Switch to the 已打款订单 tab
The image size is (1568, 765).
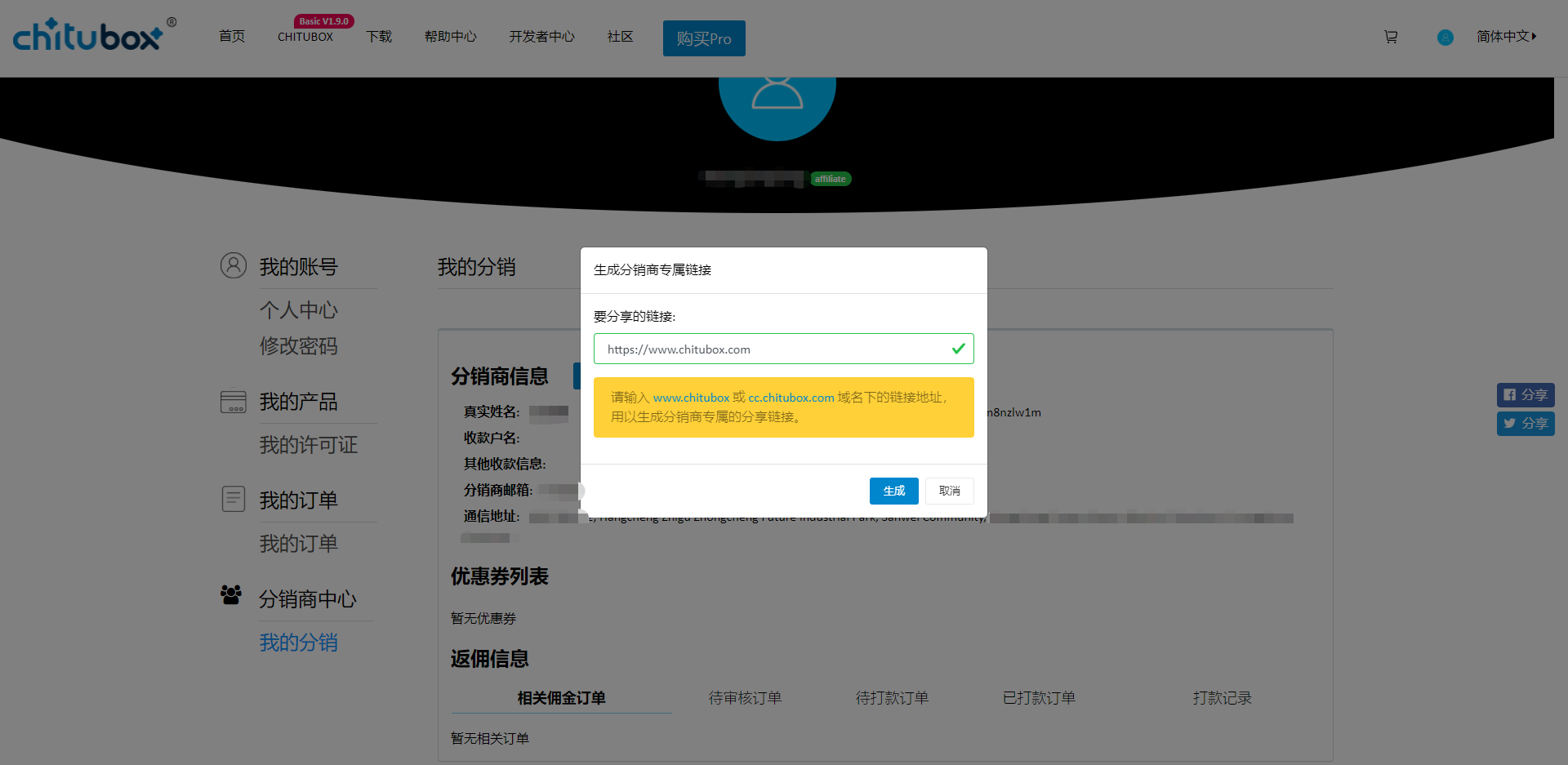(1040, 698)
